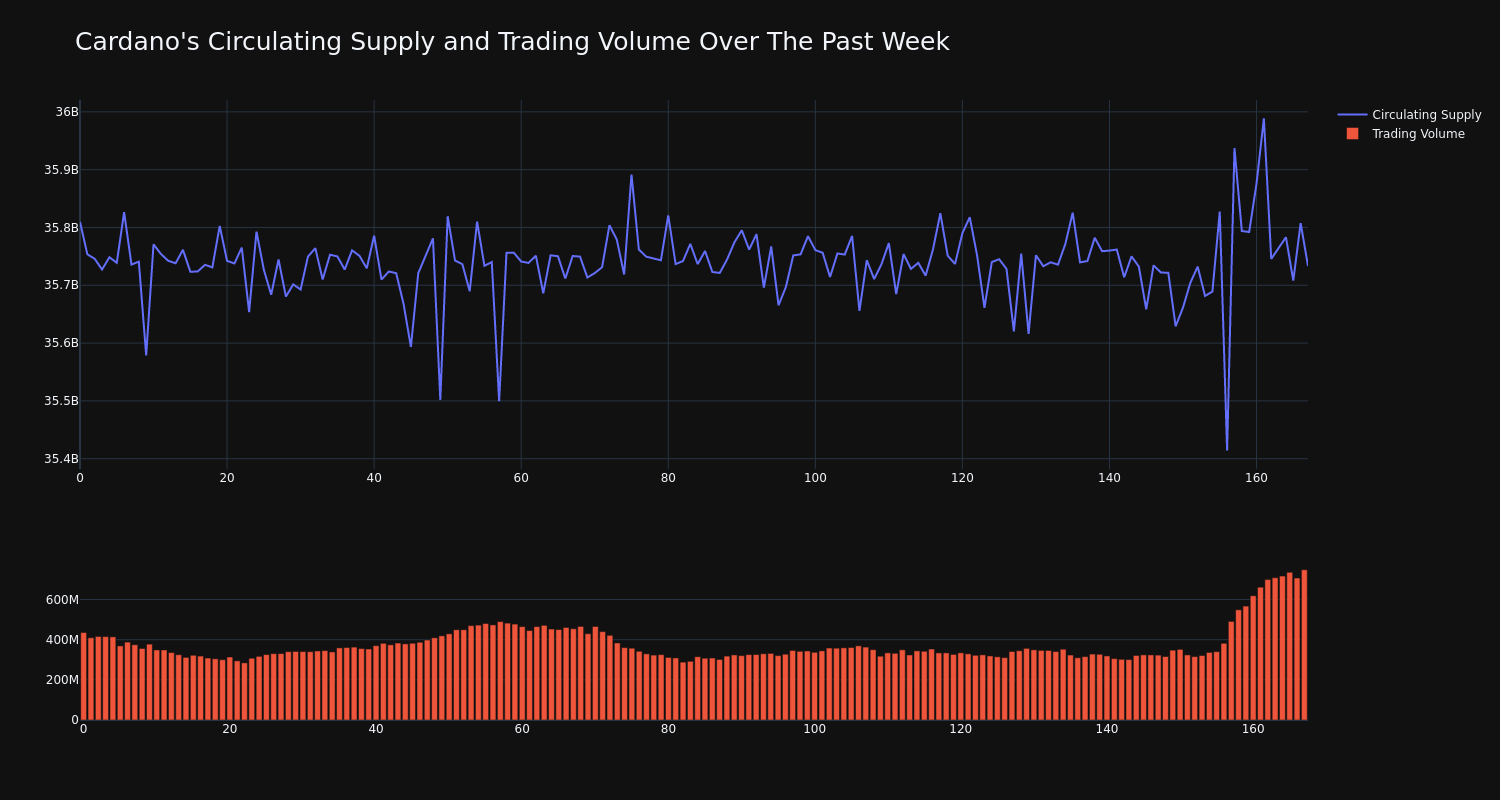1500x800 pixels.
Task: Click the 400M volume axis label
Action: [62, 640]
